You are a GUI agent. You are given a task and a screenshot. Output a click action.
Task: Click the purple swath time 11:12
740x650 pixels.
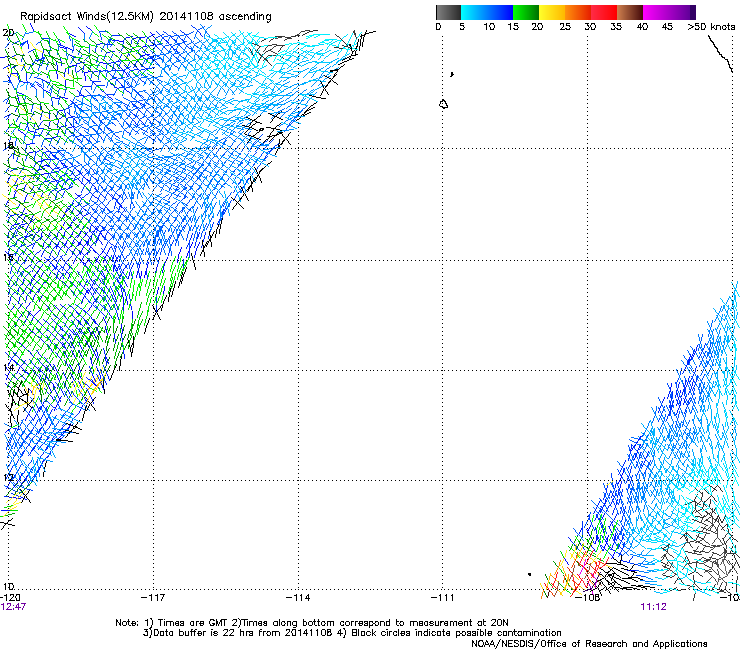653,607
